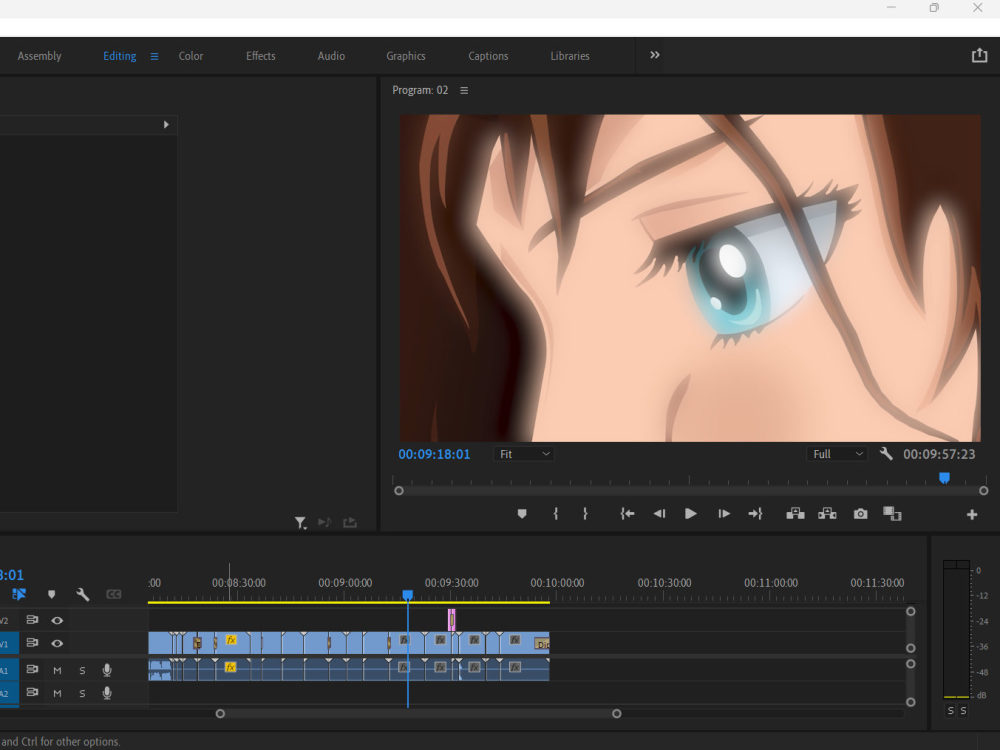Go to In point
This screenshot has width=1000, height=750.
point(627,513)
